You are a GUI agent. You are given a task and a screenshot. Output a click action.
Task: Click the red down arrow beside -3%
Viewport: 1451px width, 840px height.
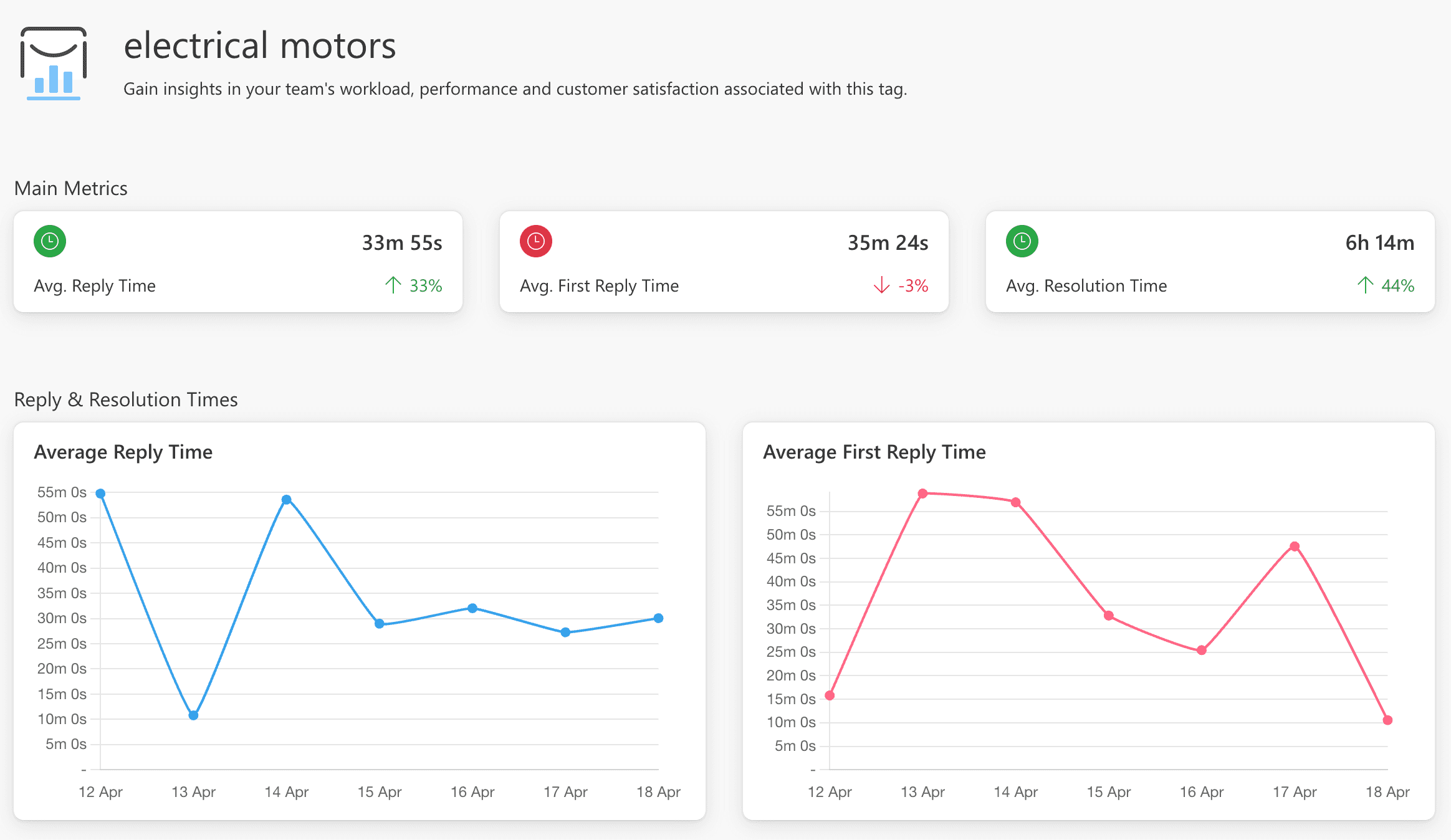coord(881,285)
